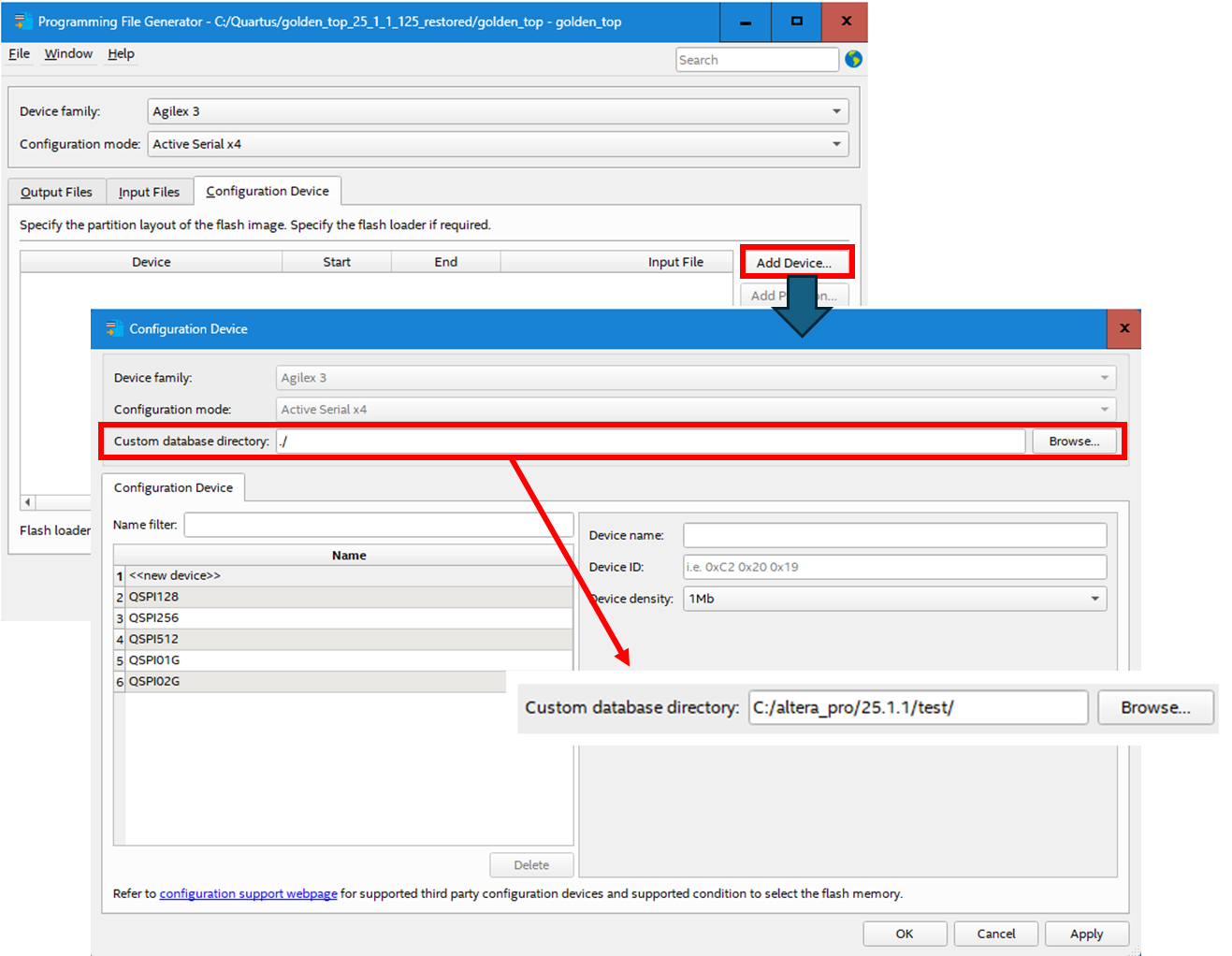Image resolution: width=1232 pixels, height=956 pixels.
Task: Switch to the Input Files tab
Action: click(x=149, y=192)
